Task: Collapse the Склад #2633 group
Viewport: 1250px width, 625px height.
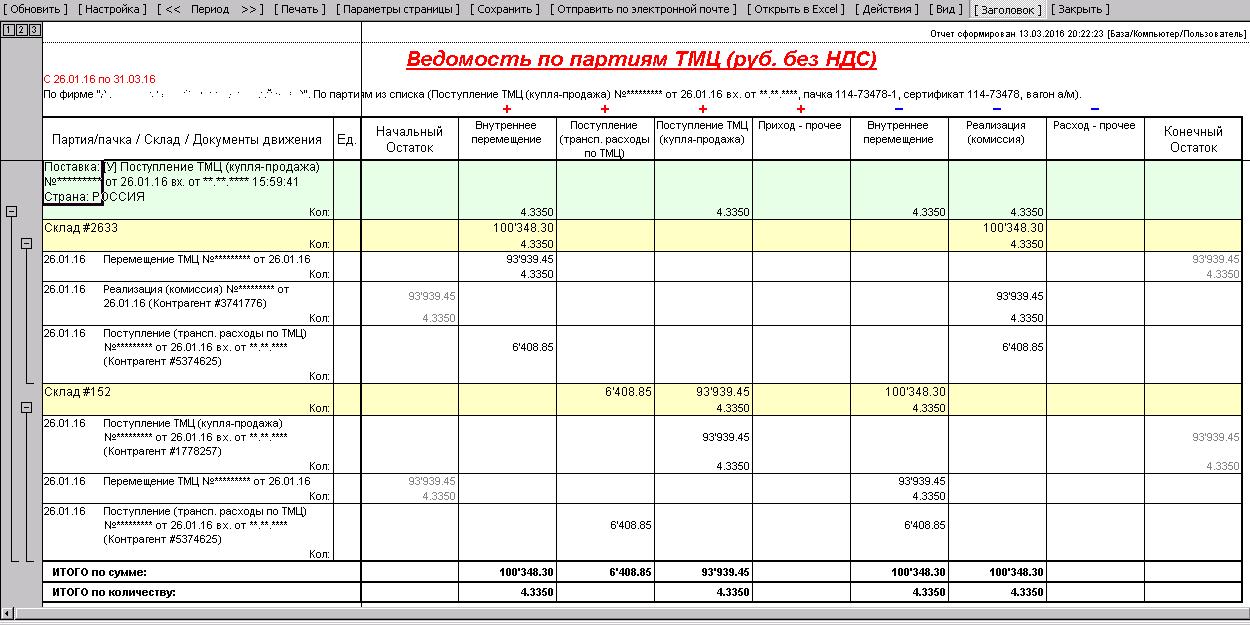Action: coord(26,243)
